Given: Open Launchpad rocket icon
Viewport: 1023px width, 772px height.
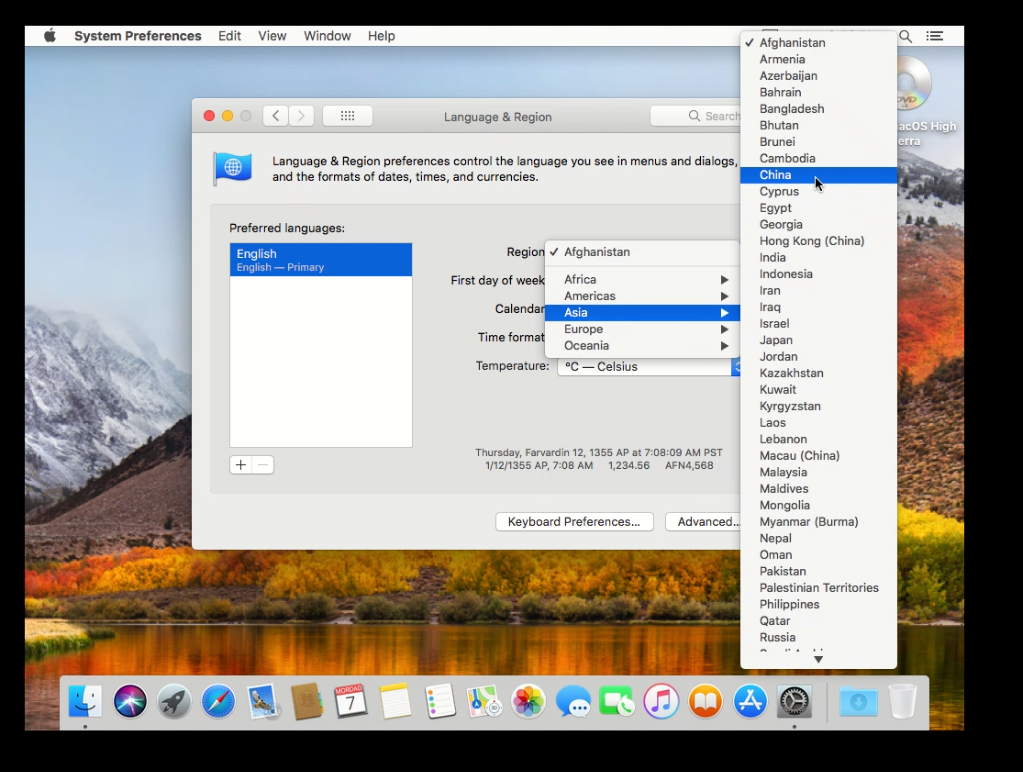Looking at the screenshot, I should (x=174, y=702).
